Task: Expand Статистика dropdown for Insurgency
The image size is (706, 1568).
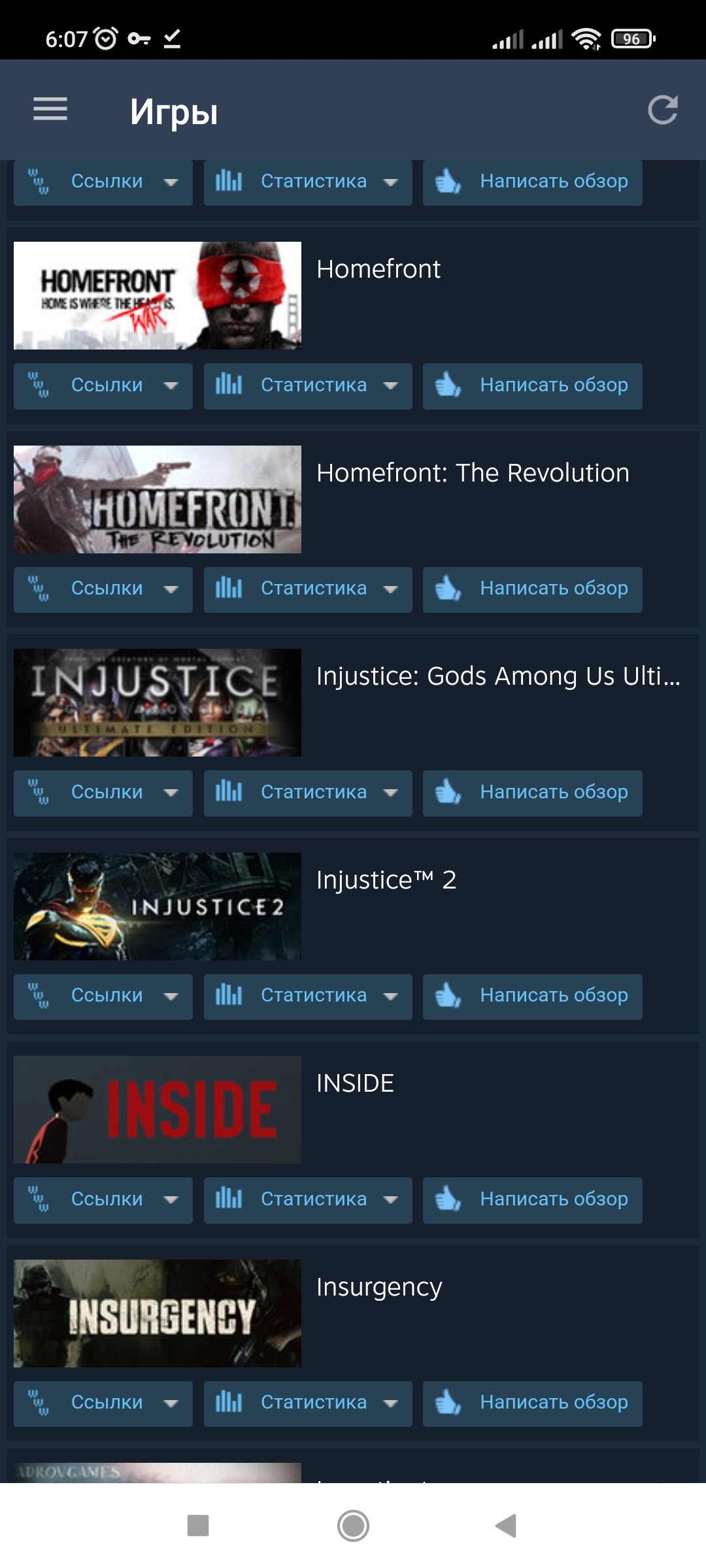Action: (x=308, y=1403)
